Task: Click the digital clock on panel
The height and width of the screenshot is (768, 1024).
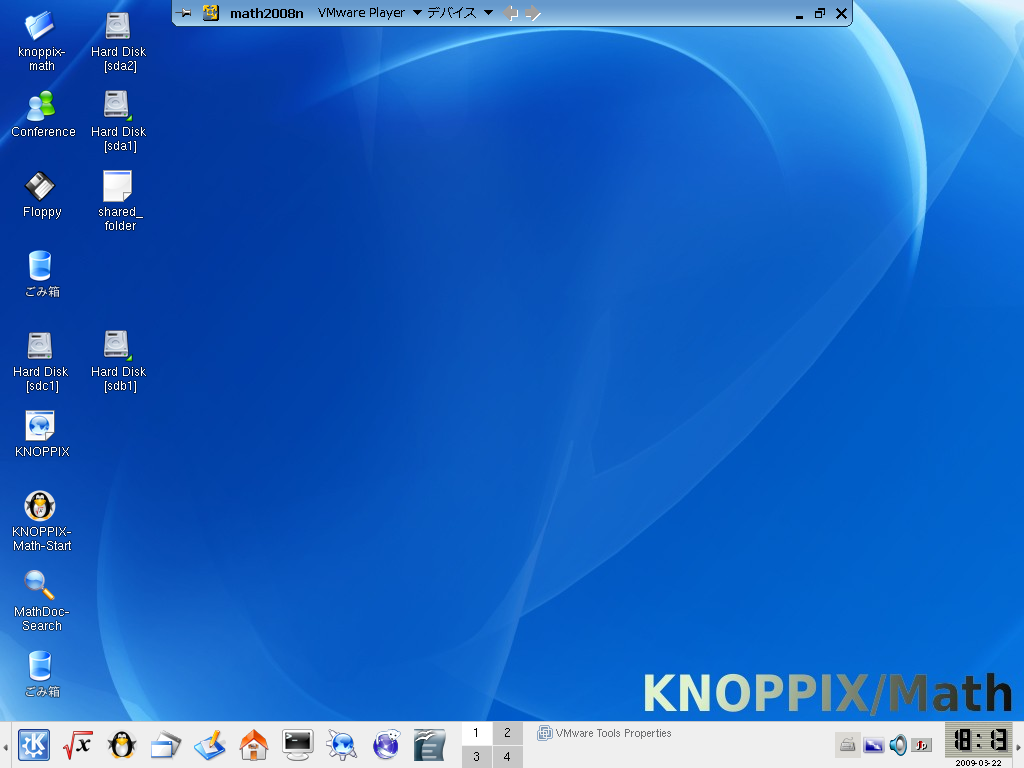Action: point(978,741)
